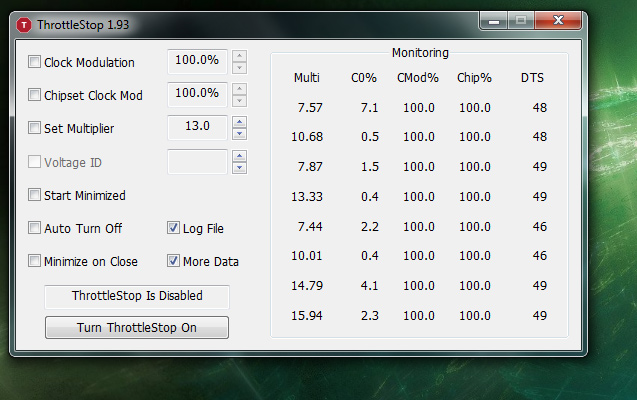Check the Start Minimized option
Screen dimensions: 637x400
(34, 195)
